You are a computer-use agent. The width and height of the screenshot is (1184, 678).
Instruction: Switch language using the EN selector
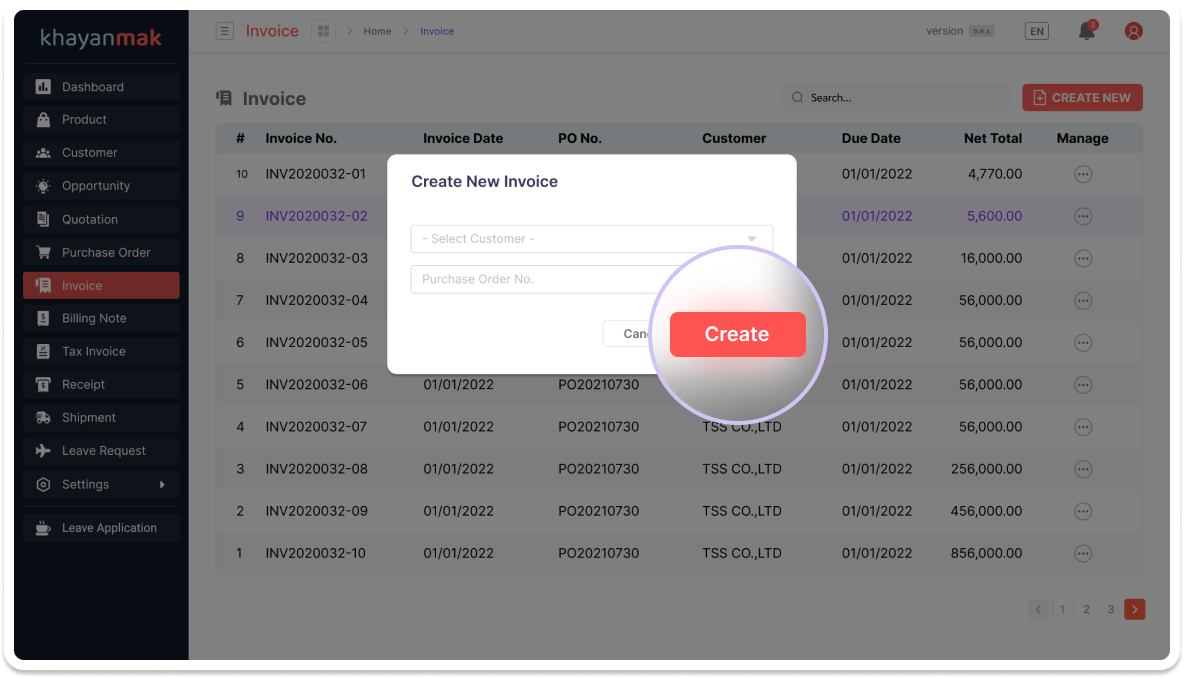1037,31
